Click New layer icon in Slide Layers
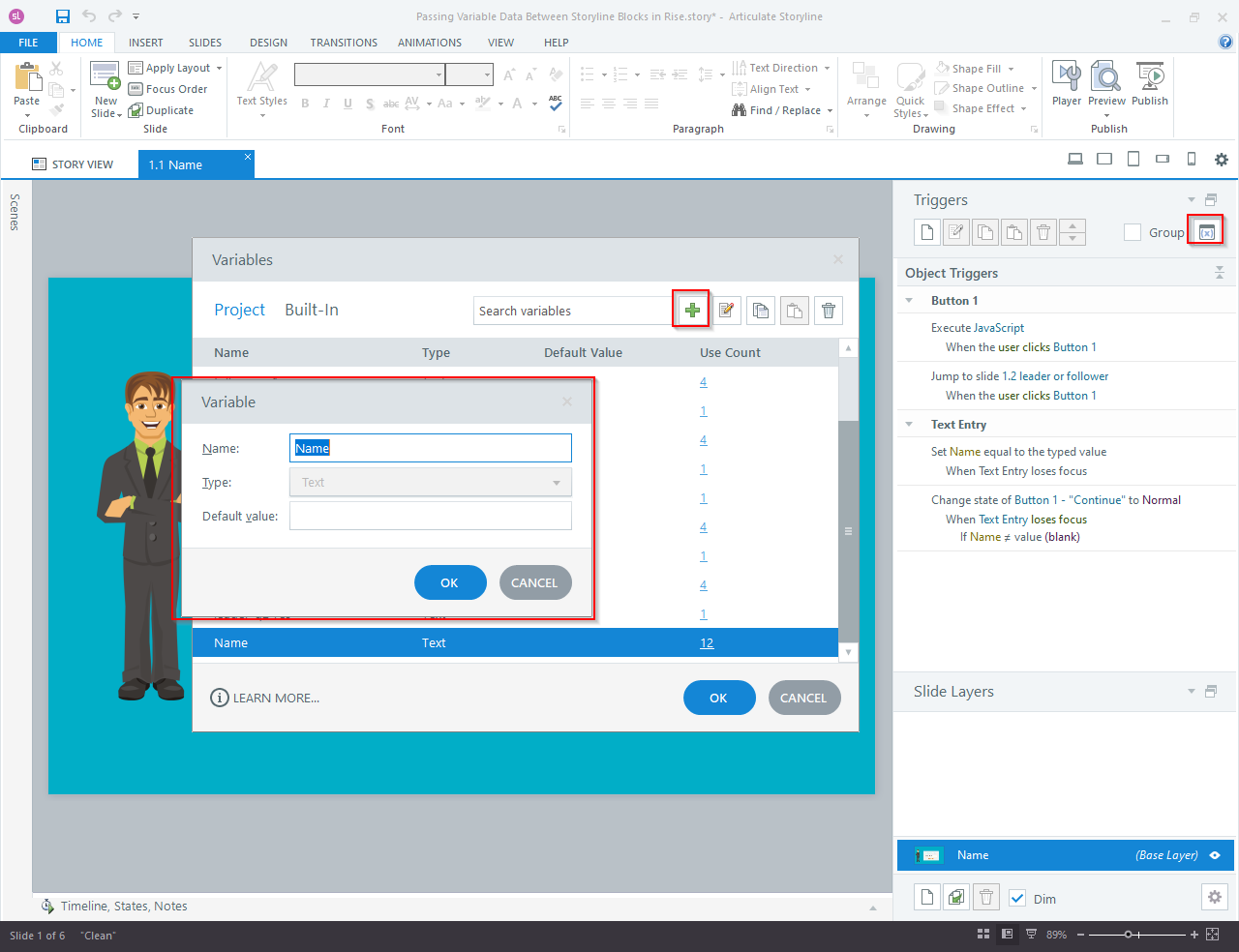Viewport: 1239px width, 952px height. point(927,897)
